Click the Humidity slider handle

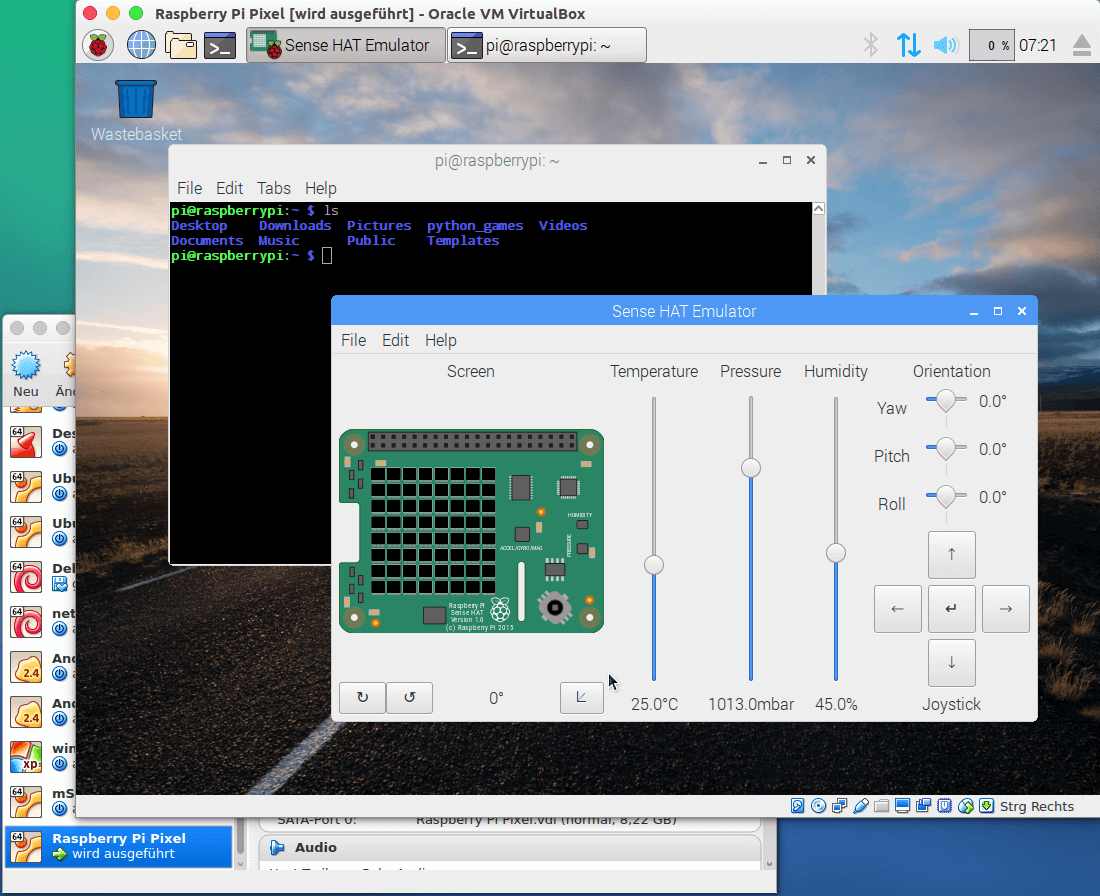click(x=836, y=553)
